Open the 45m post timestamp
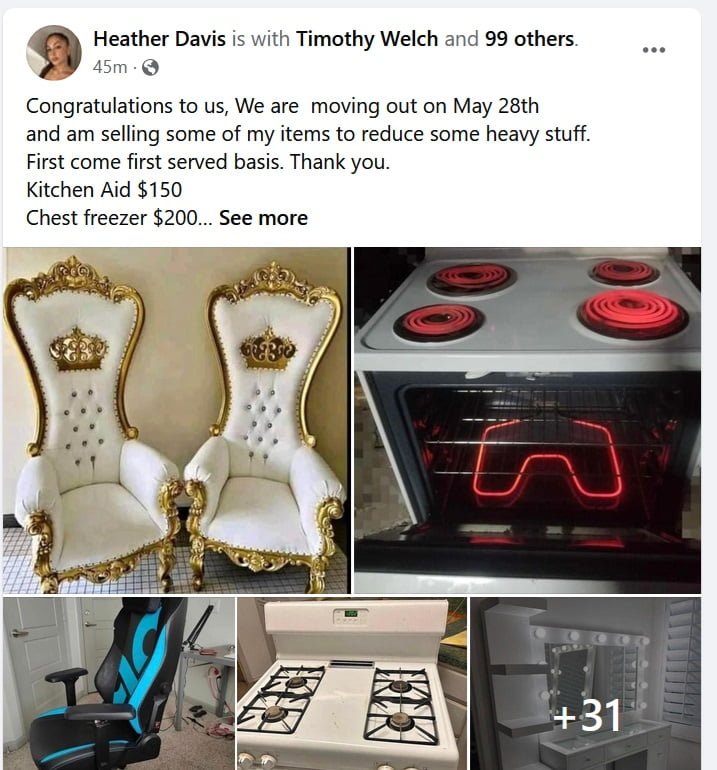This screenshot has width=717, height=770. click(x=110, y=67)
